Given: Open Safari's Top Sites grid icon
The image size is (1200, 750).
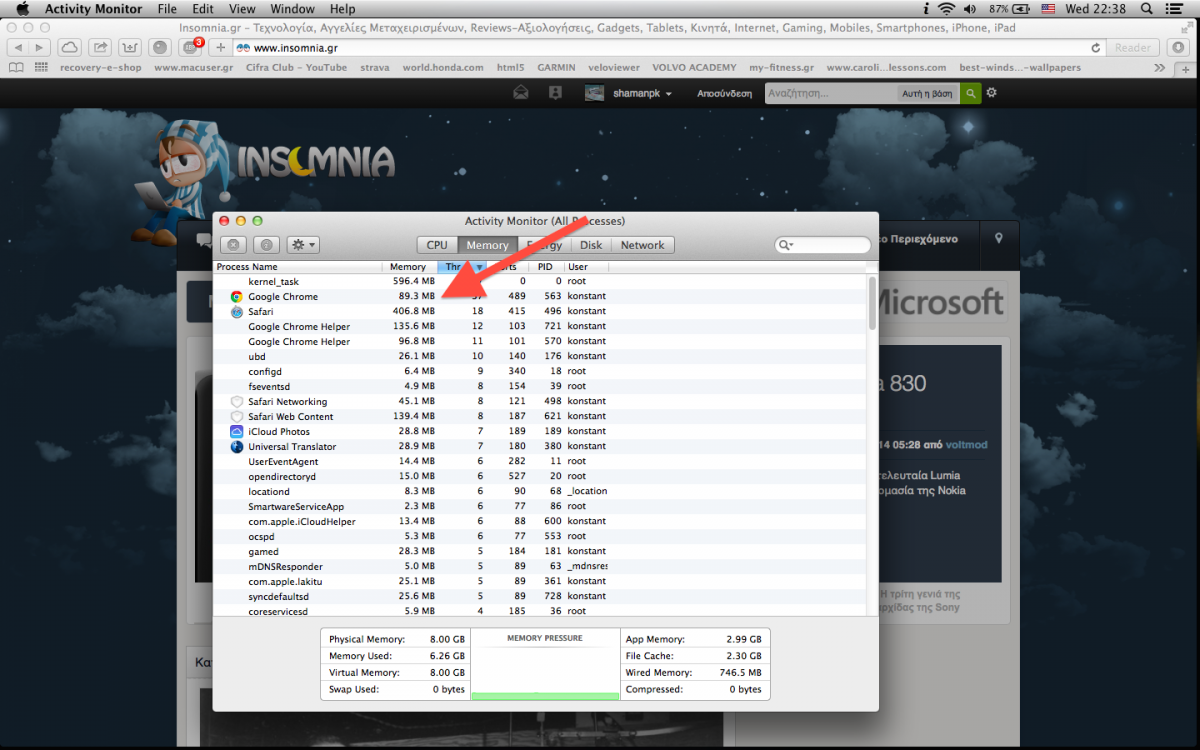Looking at the screenshot, I should (41, 68).
